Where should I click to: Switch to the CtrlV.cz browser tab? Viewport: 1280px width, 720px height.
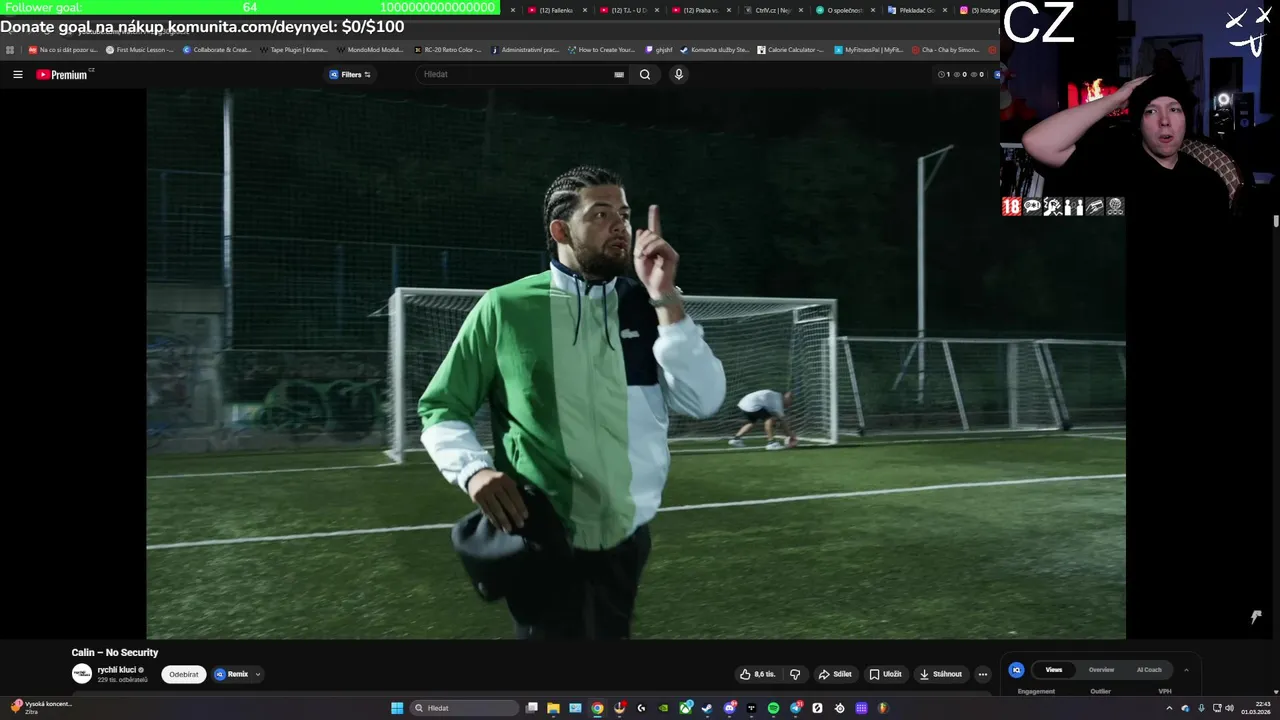click(774, 10)
